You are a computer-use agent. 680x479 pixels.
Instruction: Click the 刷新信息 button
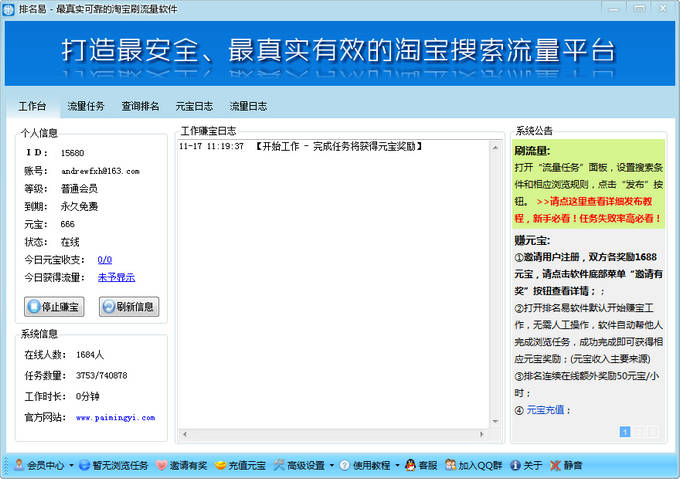tap(129, 307)
